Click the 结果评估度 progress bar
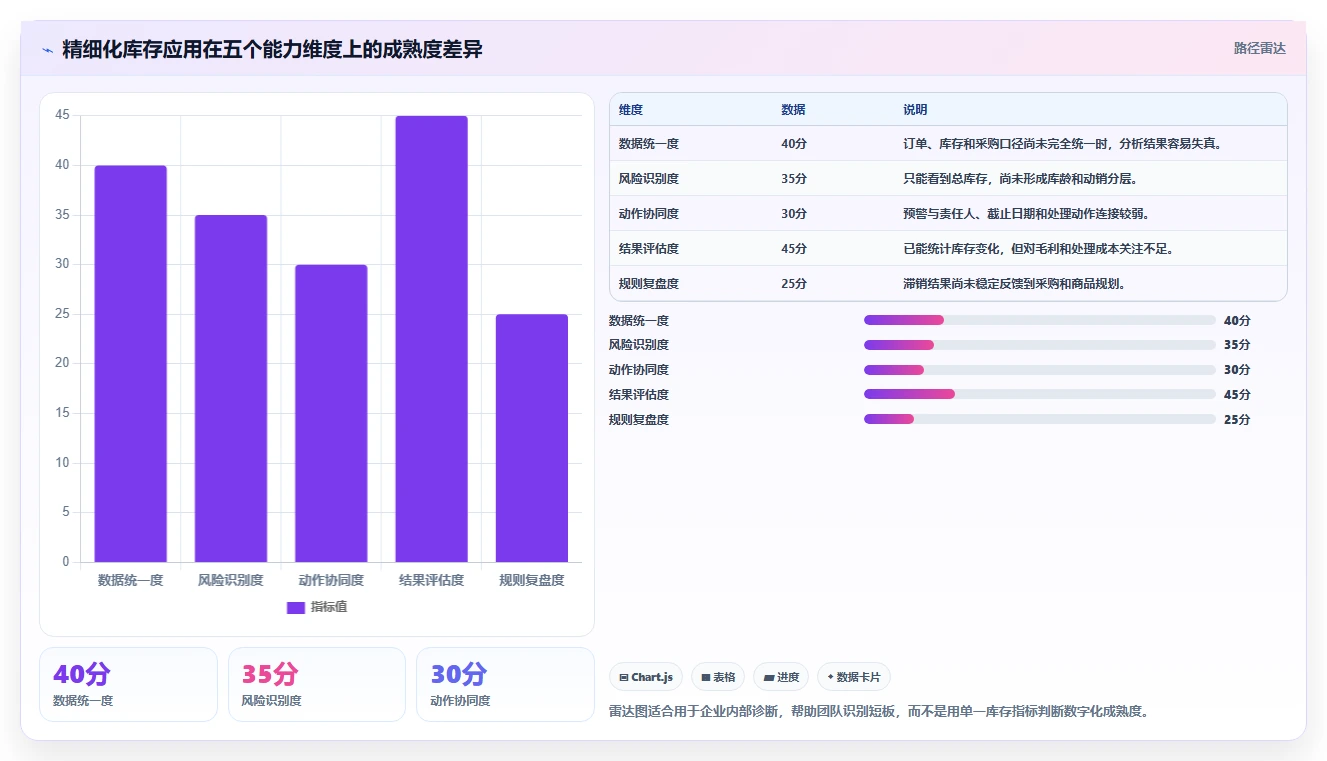The width and height of the screenshot is (1327, 761). (1040, 395)
